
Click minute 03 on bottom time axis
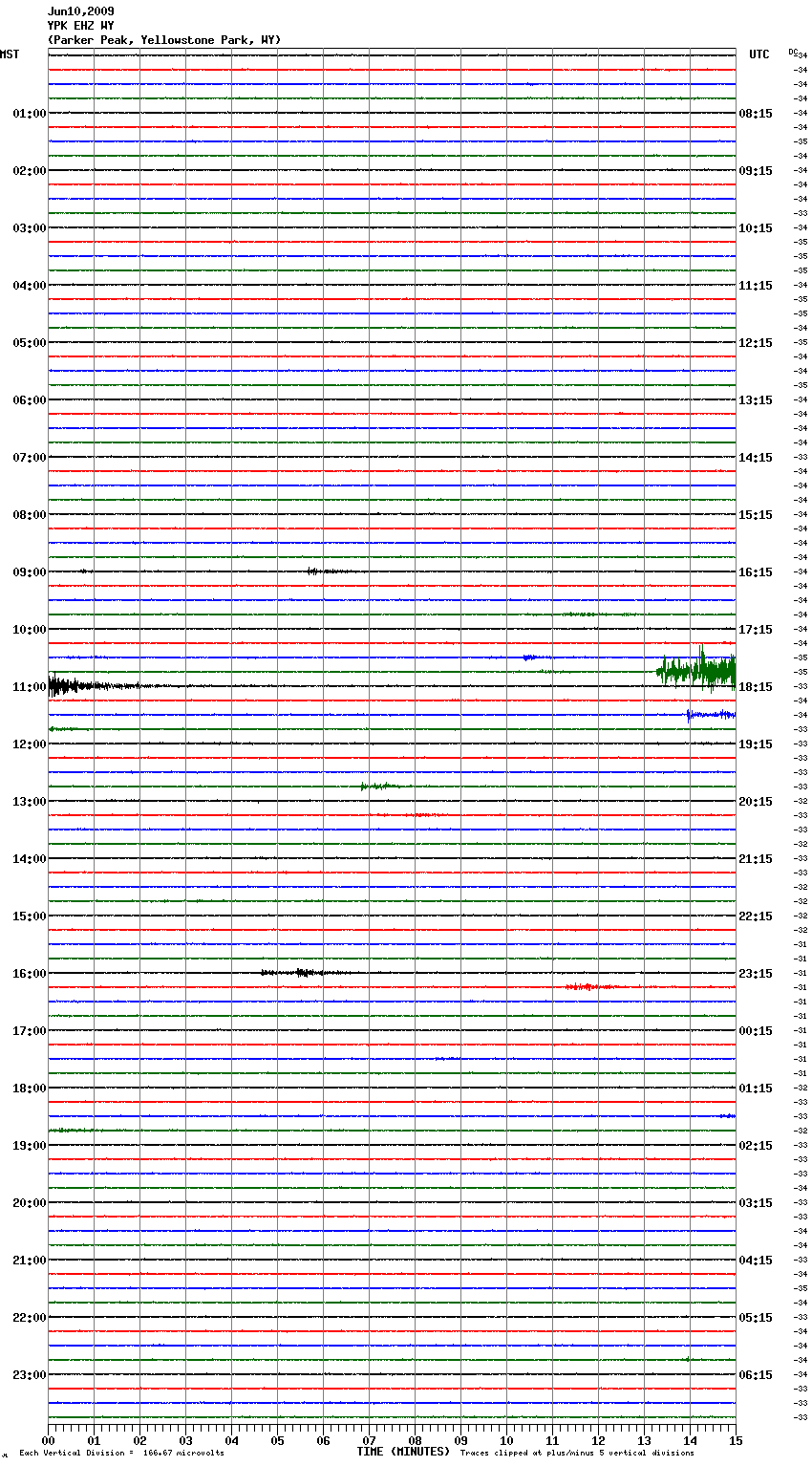[185, 1440]
